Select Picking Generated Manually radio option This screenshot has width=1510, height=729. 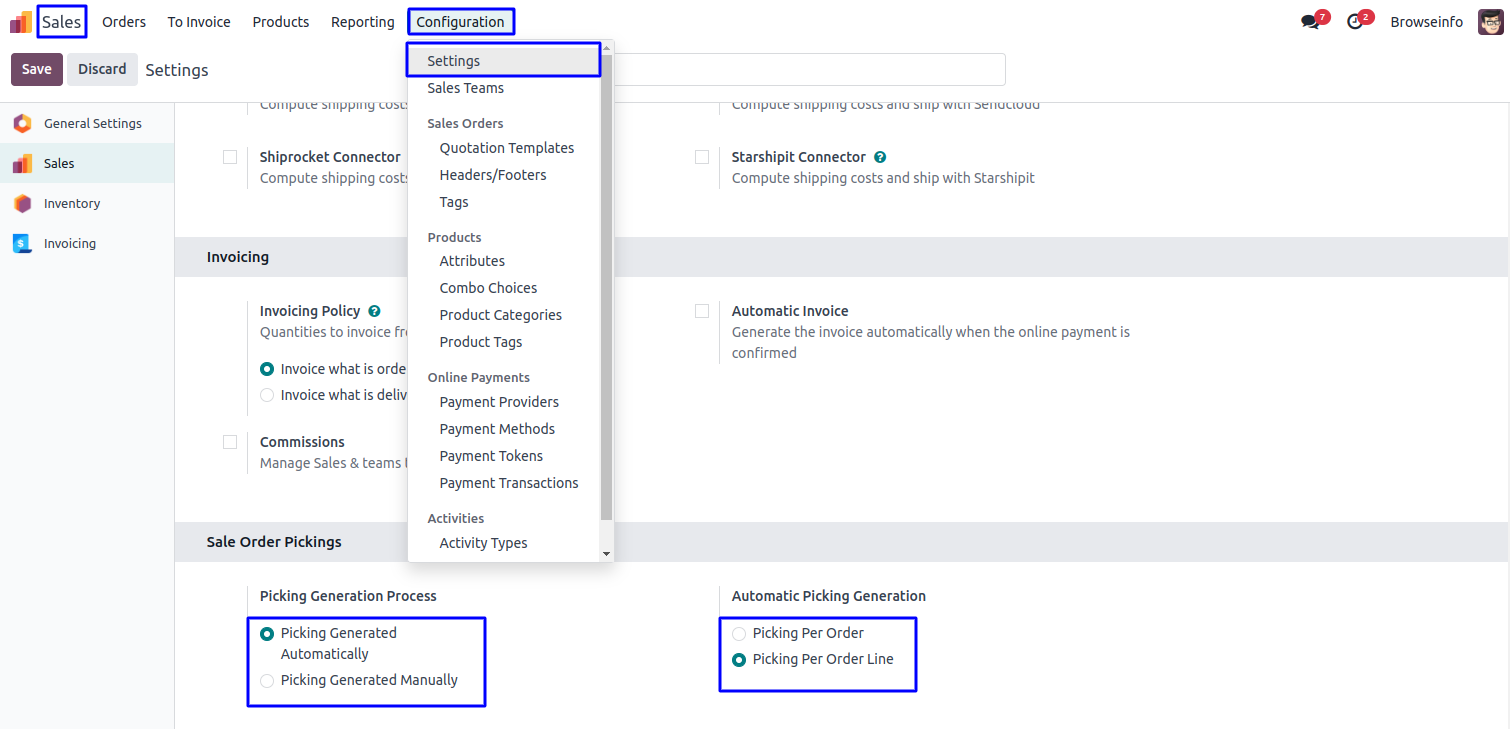[x=267, y=681]
